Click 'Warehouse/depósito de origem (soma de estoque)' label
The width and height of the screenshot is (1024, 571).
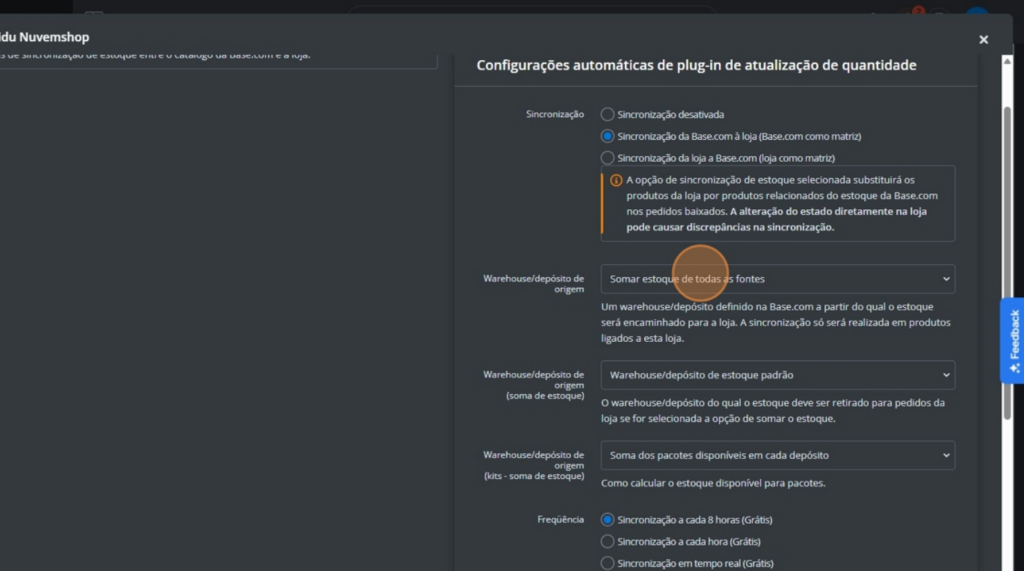point(534,385)
